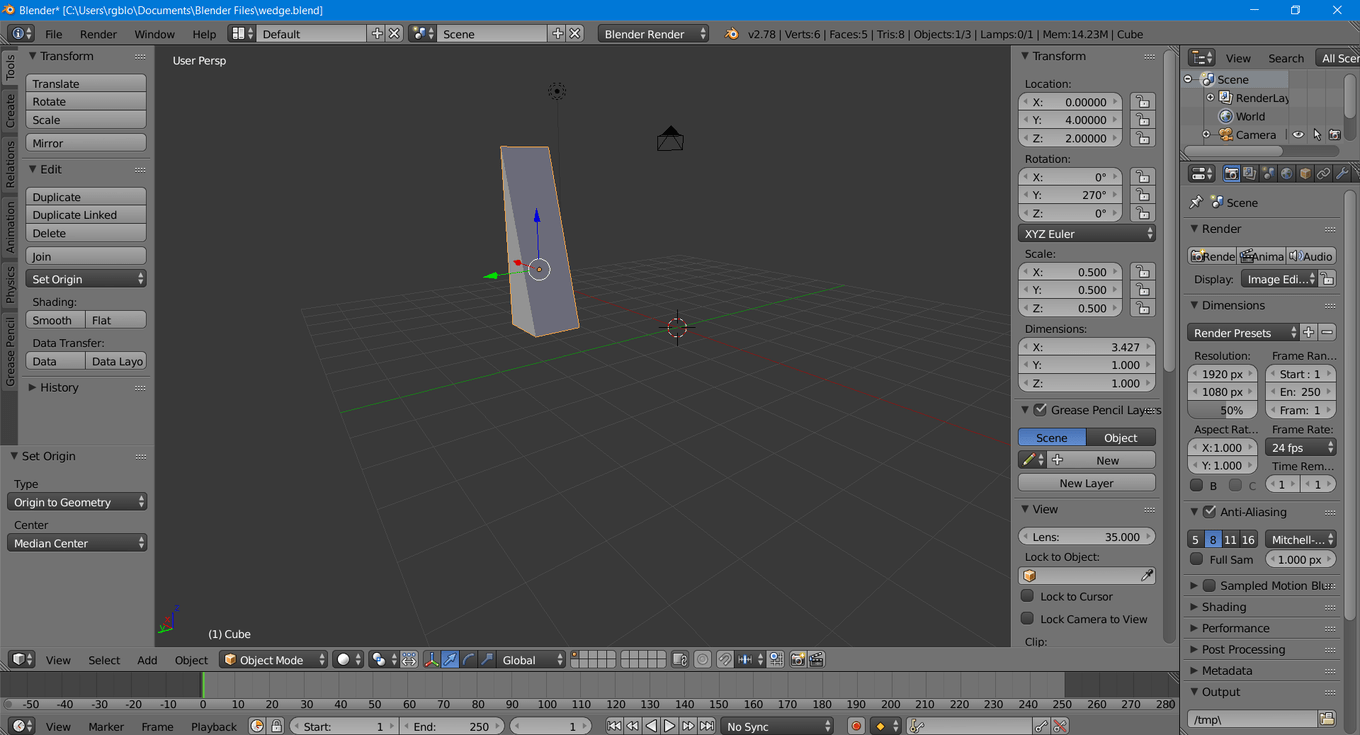1360x735 pixels.
Task: Enable the Full Sample checkbox
Action: coord(1197,560)
